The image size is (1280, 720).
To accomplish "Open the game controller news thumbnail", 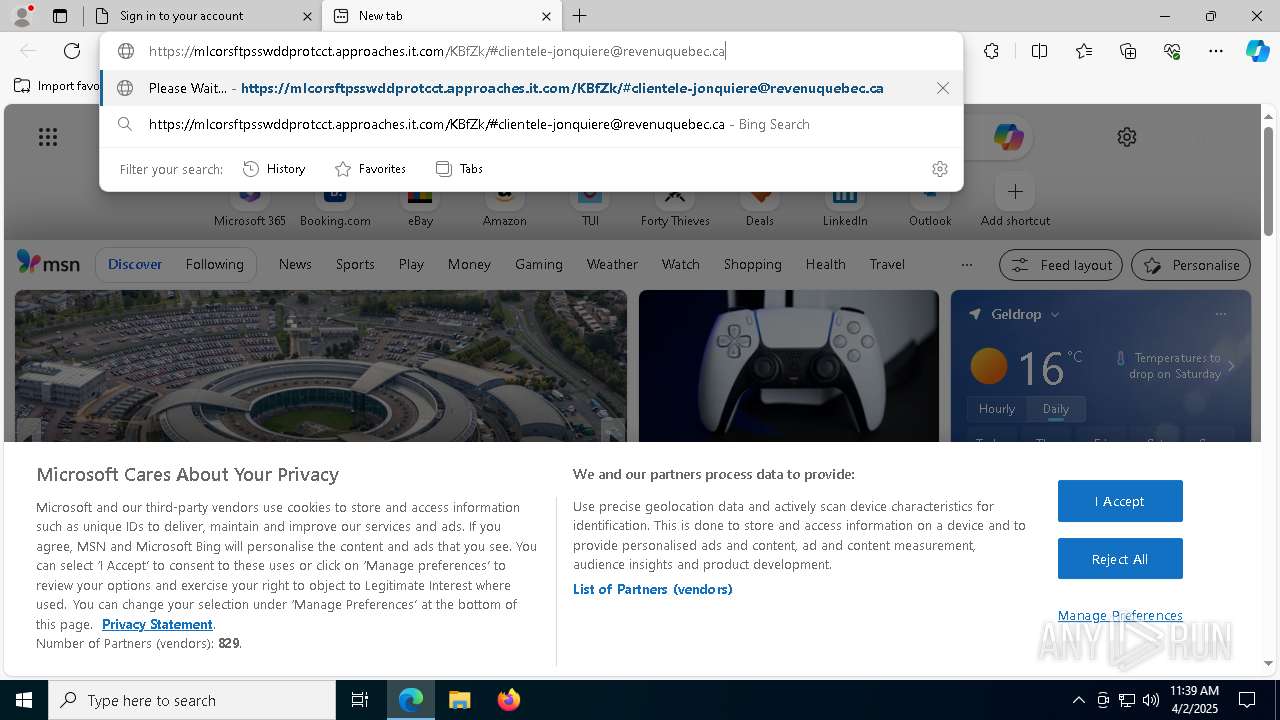I will click(x=789, y=366).
